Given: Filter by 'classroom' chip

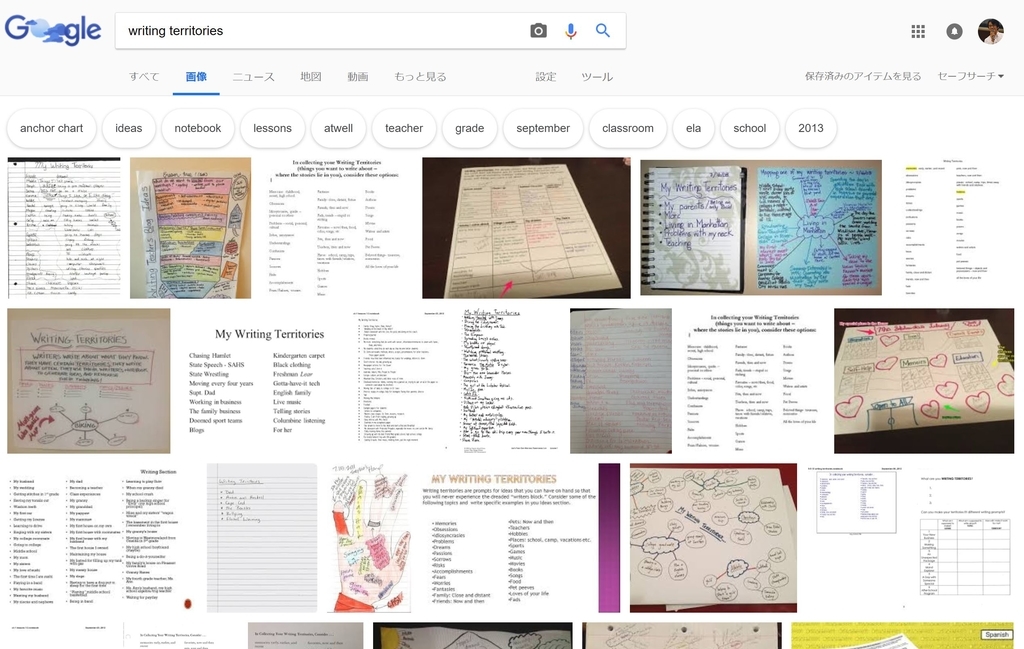Looking at the screenshot, I should tap(628, 129).
